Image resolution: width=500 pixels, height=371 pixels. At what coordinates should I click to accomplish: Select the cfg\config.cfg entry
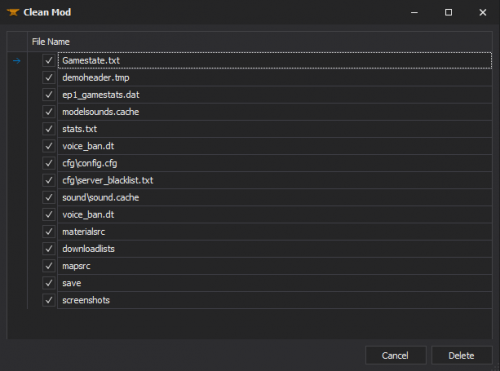tap(275, 163)
